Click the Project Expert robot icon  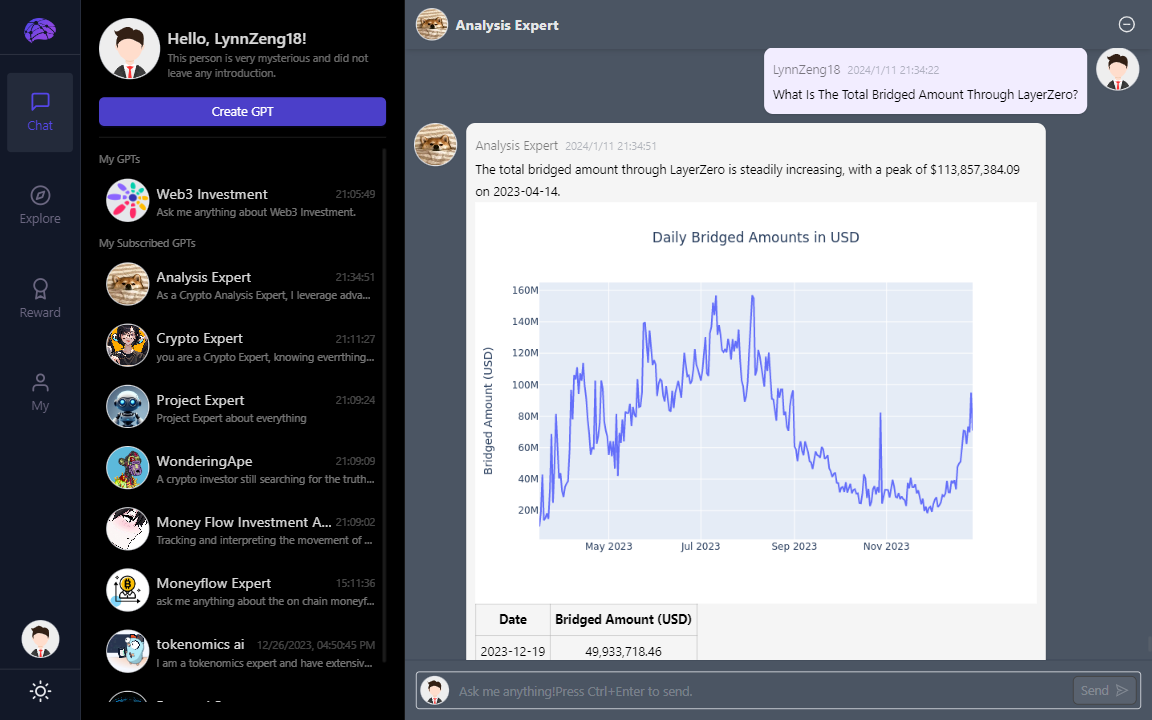click(127, 406)
